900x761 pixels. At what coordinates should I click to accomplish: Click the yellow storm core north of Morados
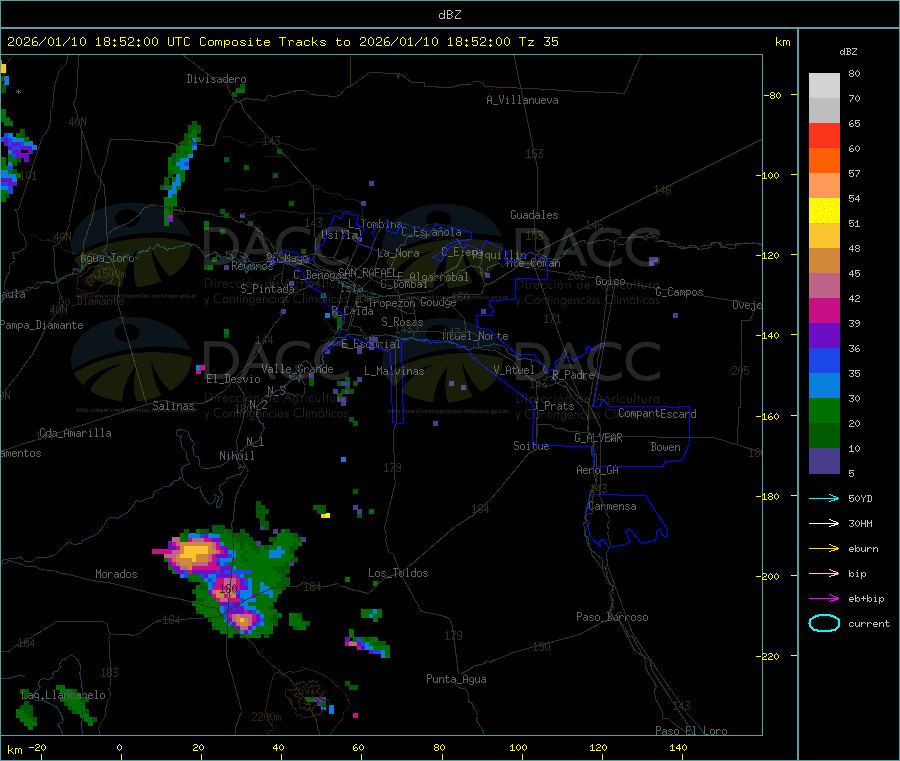pyautogui.click(x=195, y=553)
